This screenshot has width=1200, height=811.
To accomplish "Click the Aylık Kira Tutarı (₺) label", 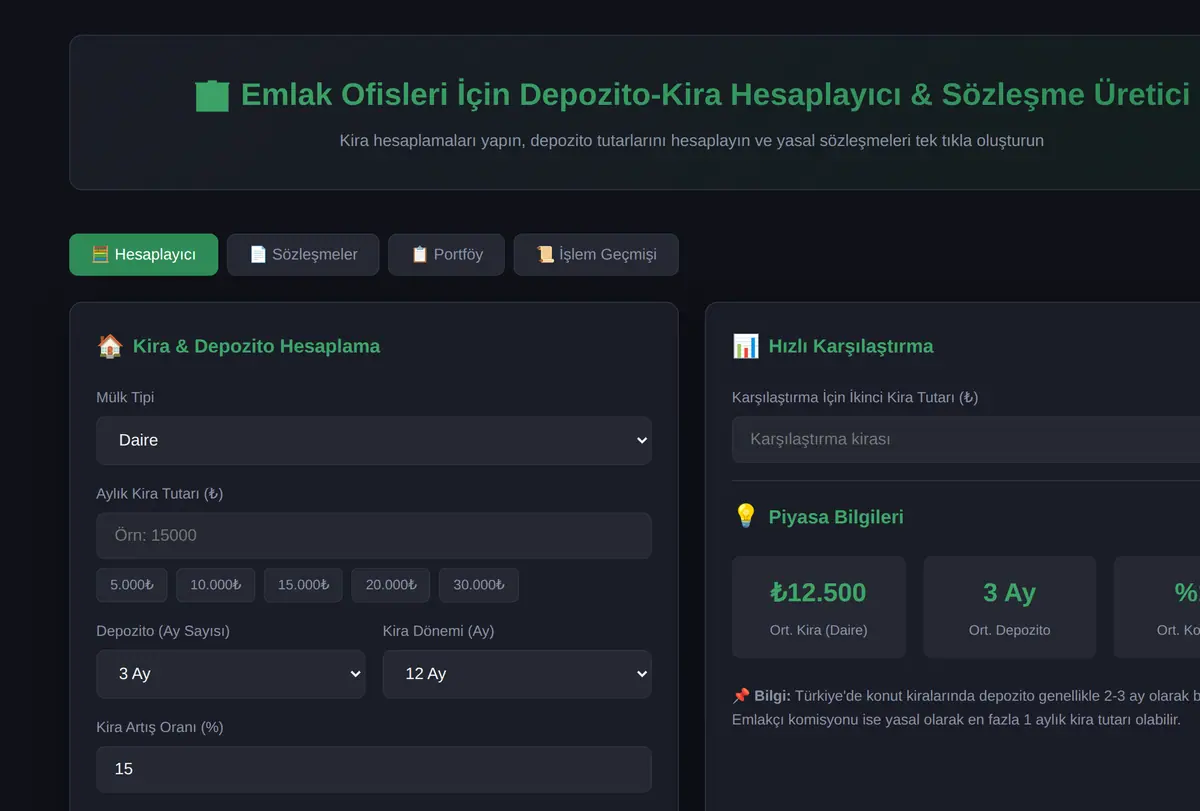I will [x=160, y=493].
